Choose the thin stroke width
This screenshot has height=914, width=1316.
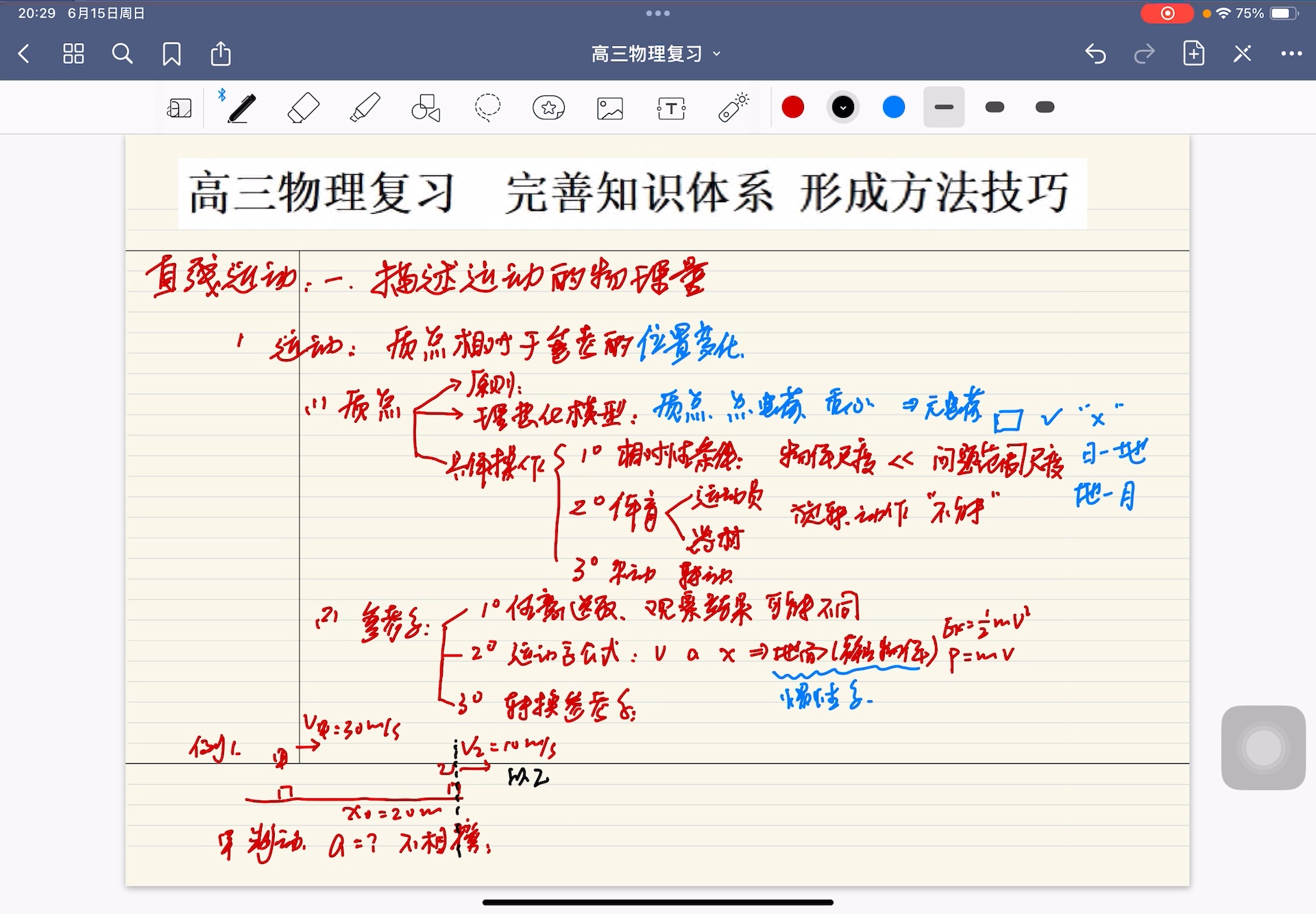click(x=944, y=108)
